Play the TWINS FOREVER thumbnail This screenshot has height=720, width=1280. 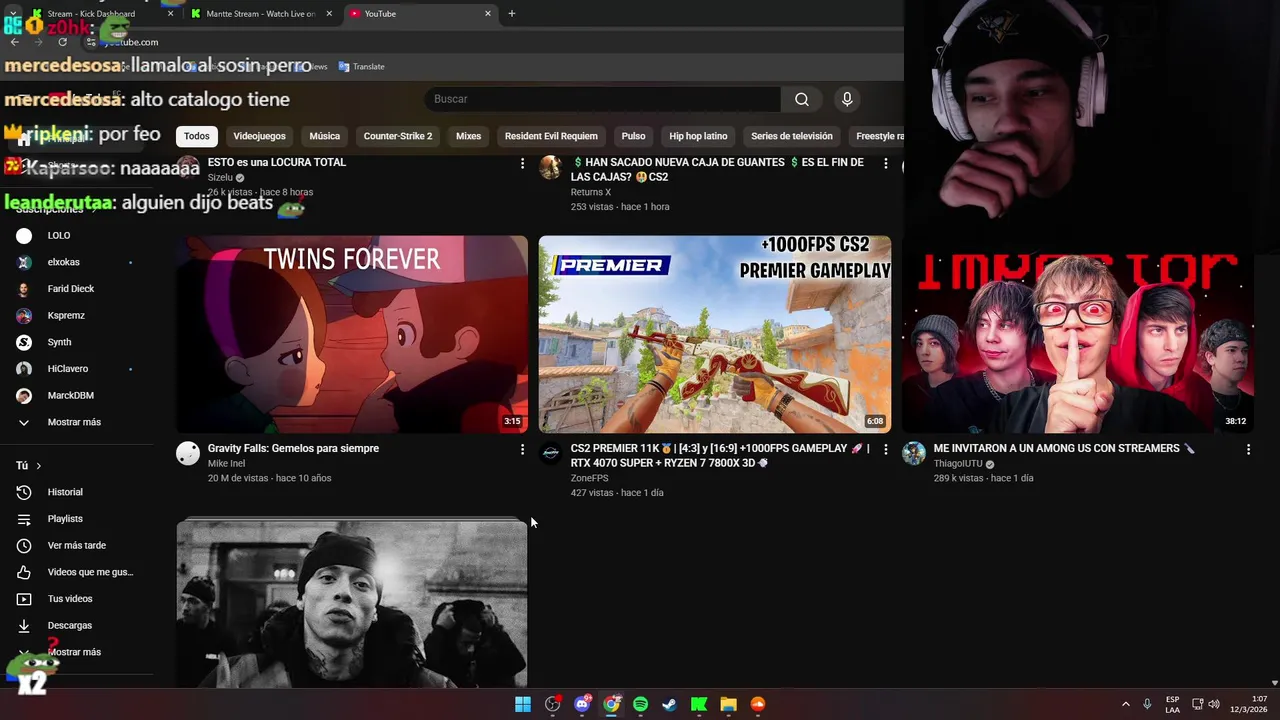(x=352, y=334)
